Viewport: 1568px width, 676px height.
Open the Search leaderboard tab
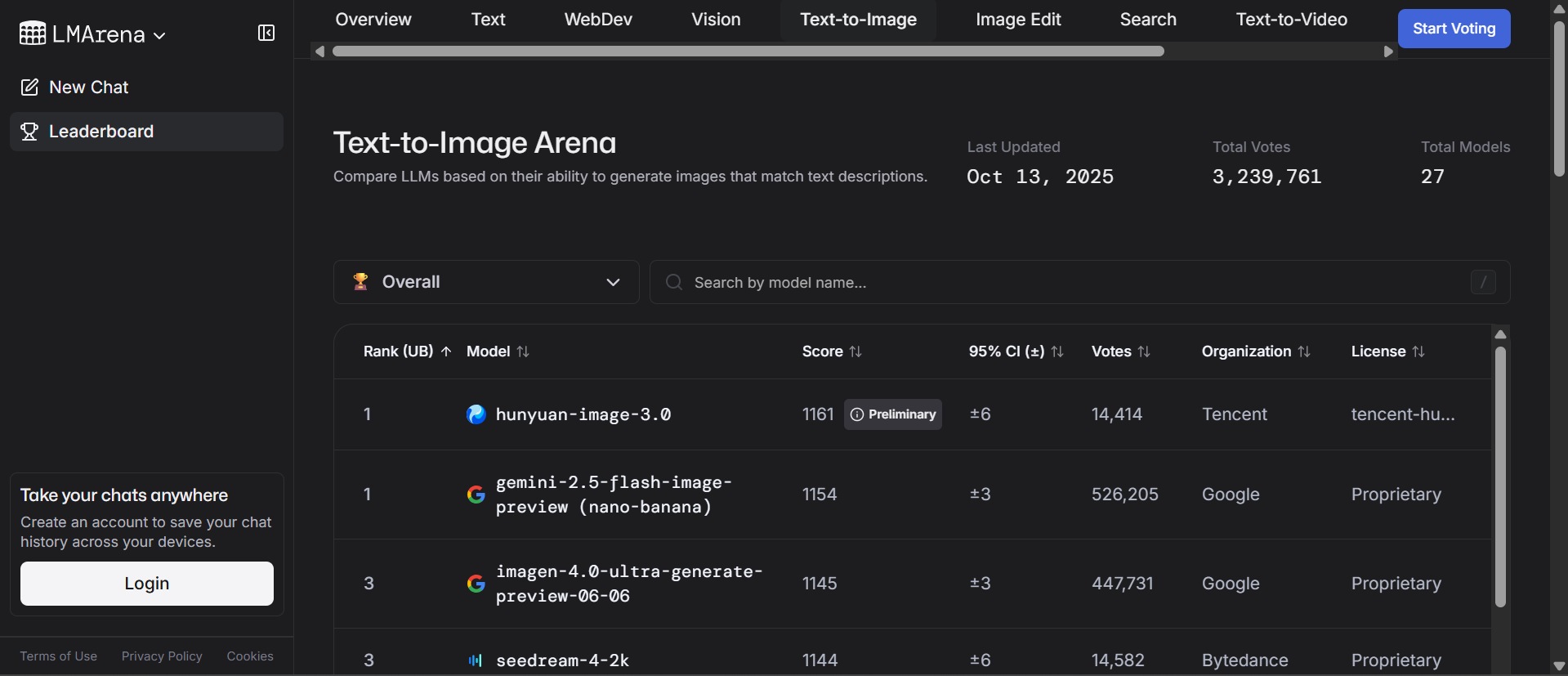click(1148, 20)
